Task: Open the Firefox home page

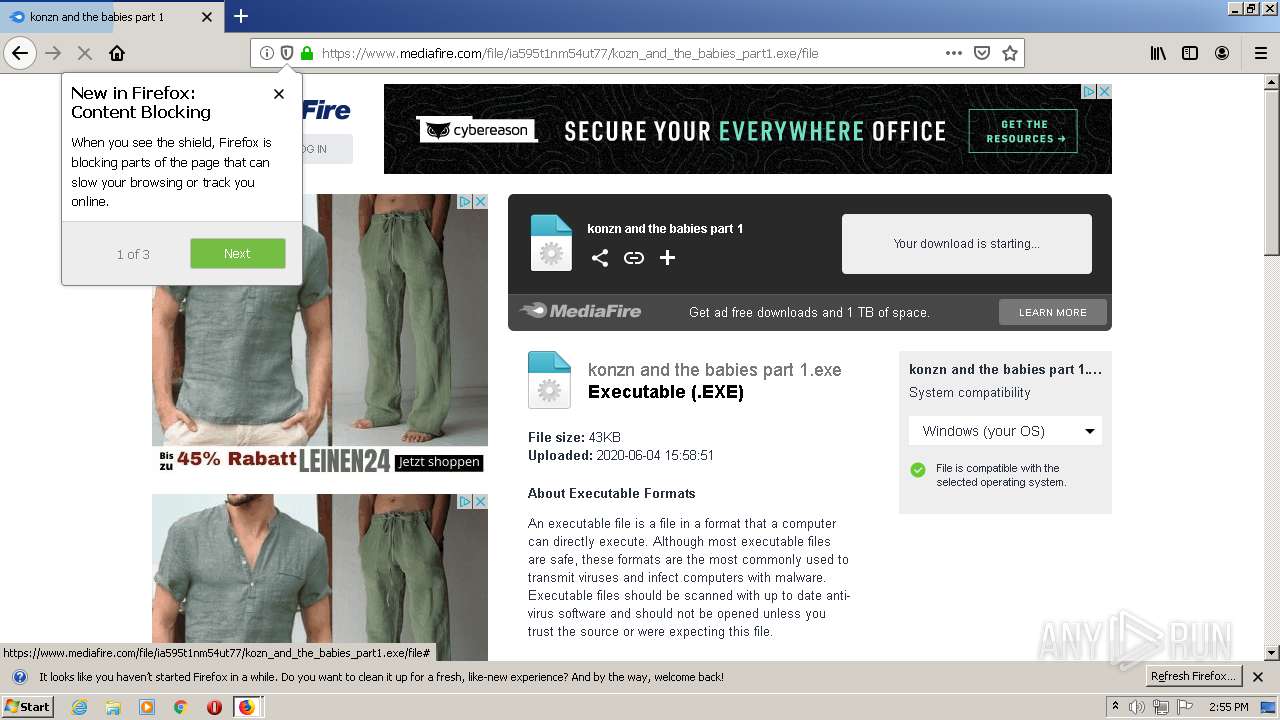Action: pyautogui.click(x=117, y=53)
